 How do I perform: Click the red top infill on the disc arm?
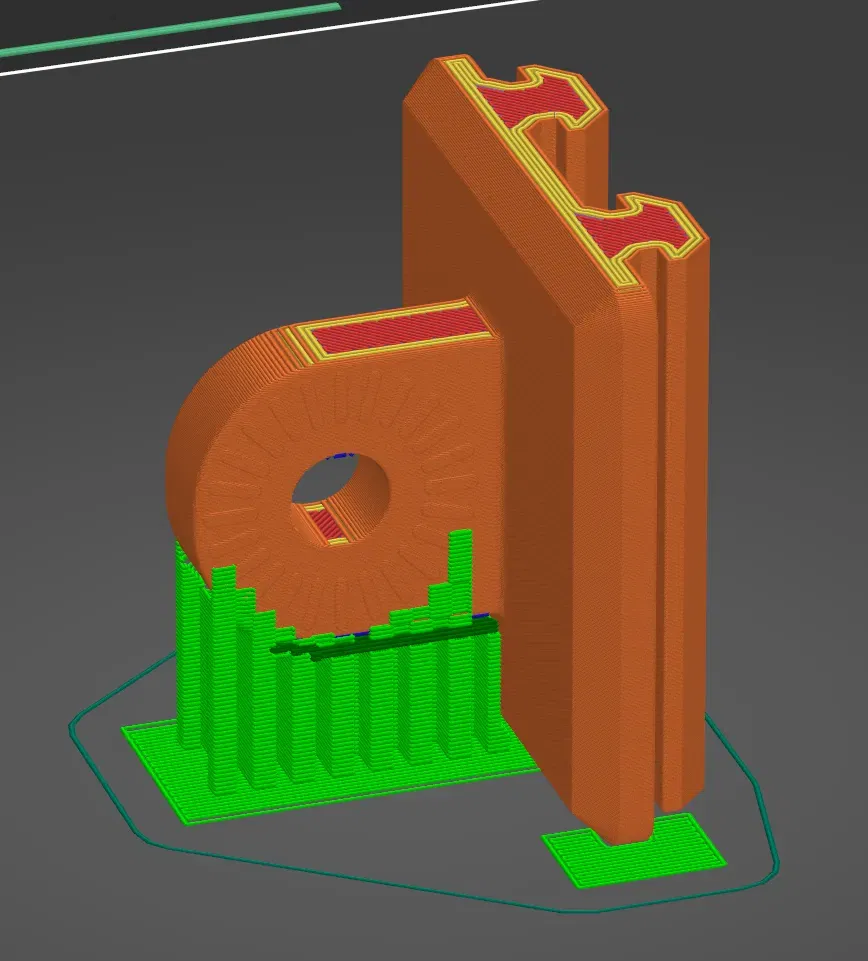pyautogui.click(x=398, y=331)
